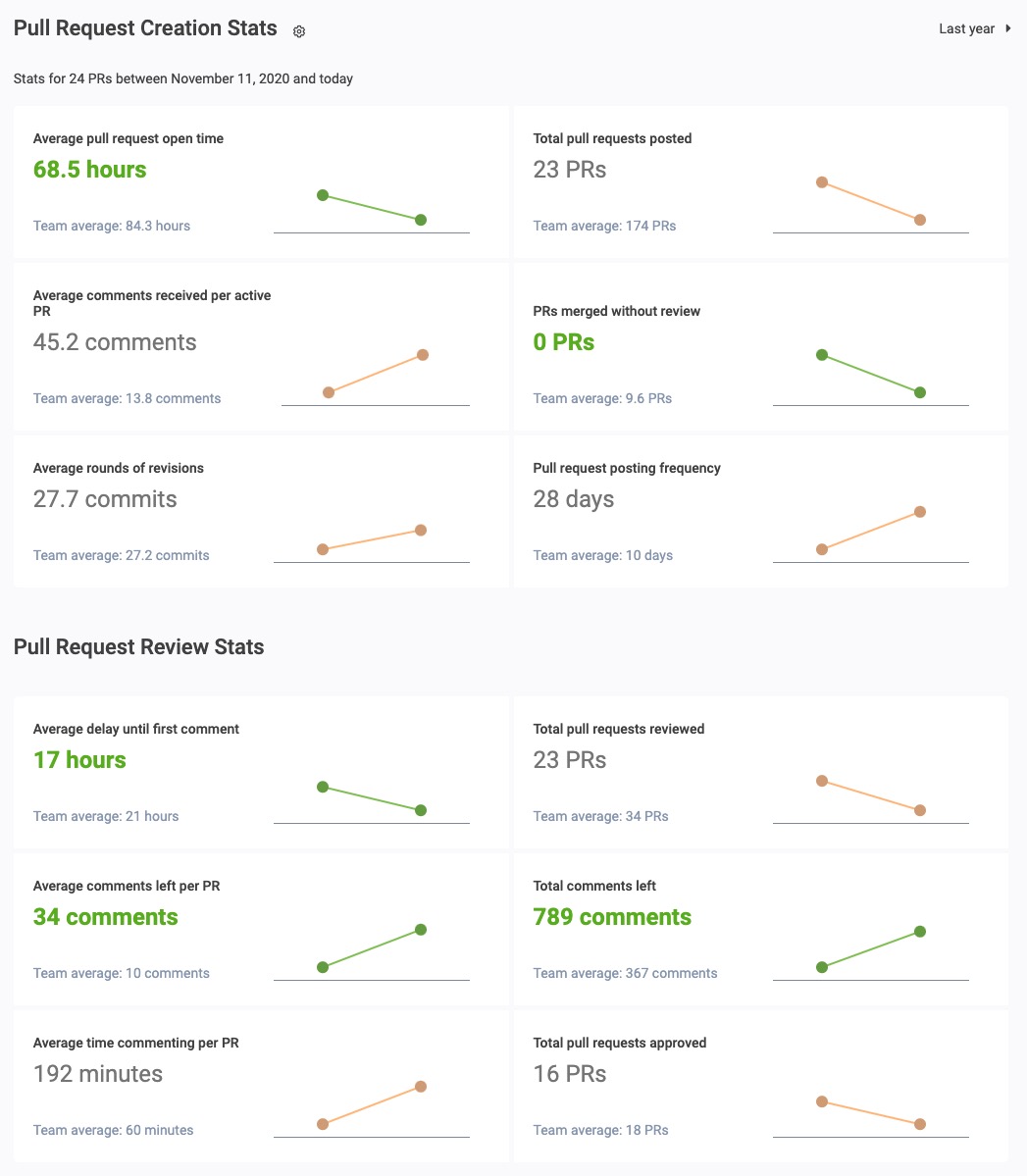The image size is (1027, 1176).
Task: Click the last point on merged without review sparkline
Action: (x=920, y=392)
